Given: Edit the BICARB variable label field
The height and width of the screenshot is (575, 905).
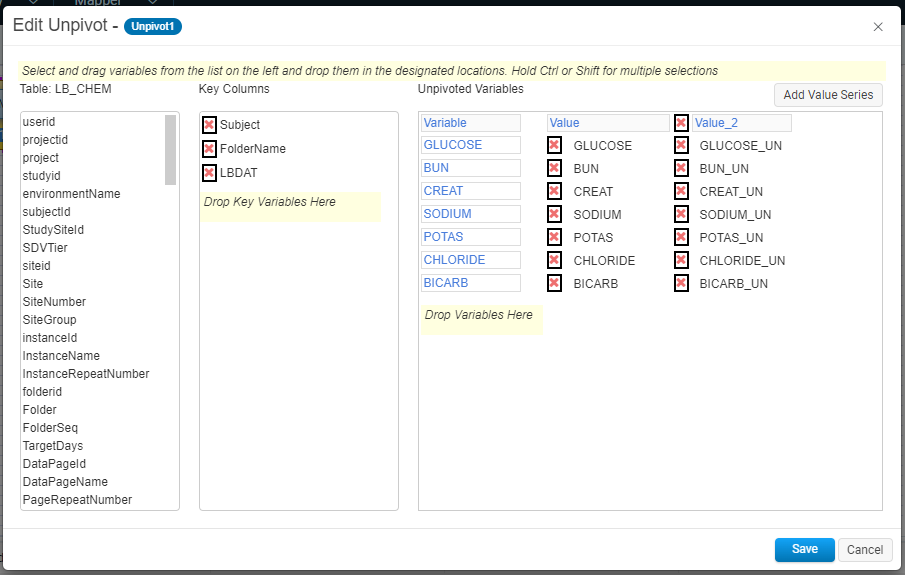Looking at the screenshot, I should tap(470, 283).
